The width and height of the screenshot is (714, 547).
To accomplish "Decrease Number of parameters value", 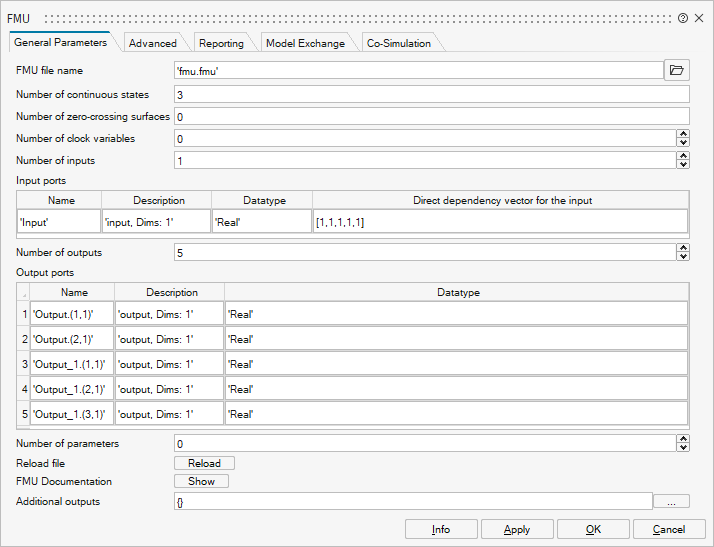I will [x=683, y=448].
